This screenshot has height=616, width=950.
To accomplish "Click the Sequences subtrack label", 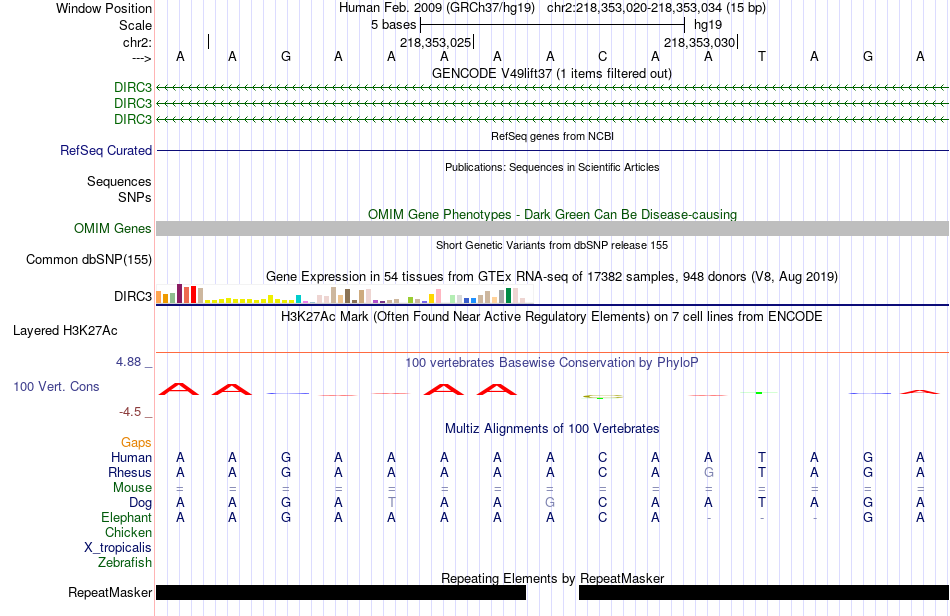I will [x=119, y=182].
